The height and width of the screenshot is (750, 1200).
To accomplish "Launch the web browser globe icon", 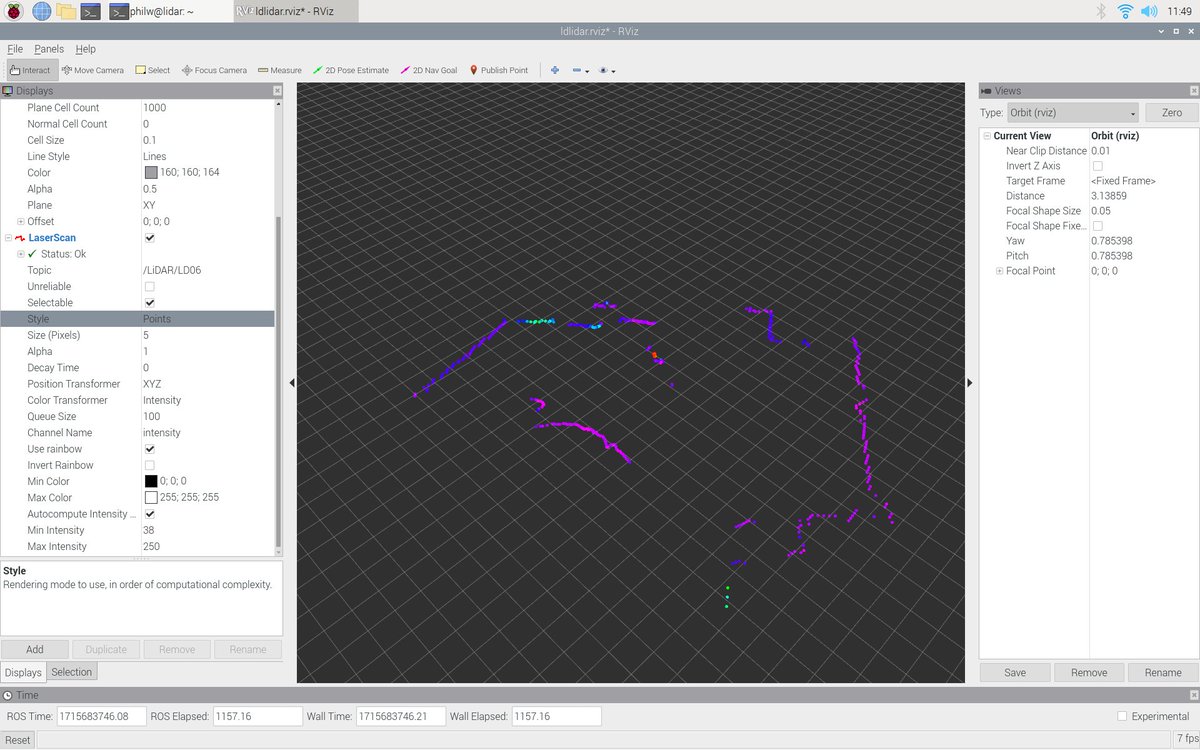I will click(41, 11).
